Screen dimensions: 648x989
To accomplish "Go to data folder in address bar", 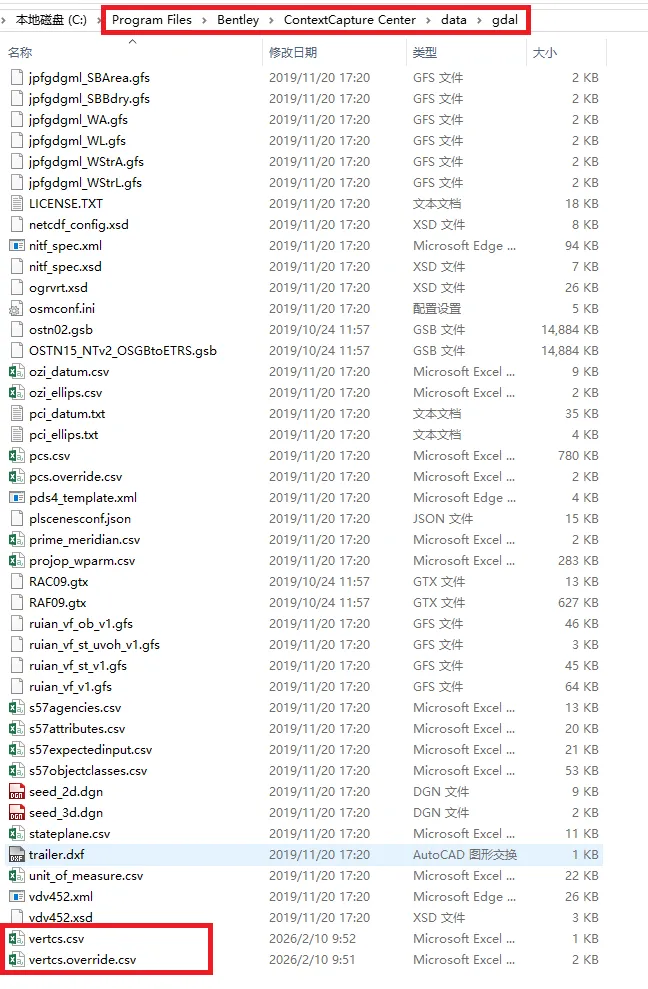I will point(454,20).
